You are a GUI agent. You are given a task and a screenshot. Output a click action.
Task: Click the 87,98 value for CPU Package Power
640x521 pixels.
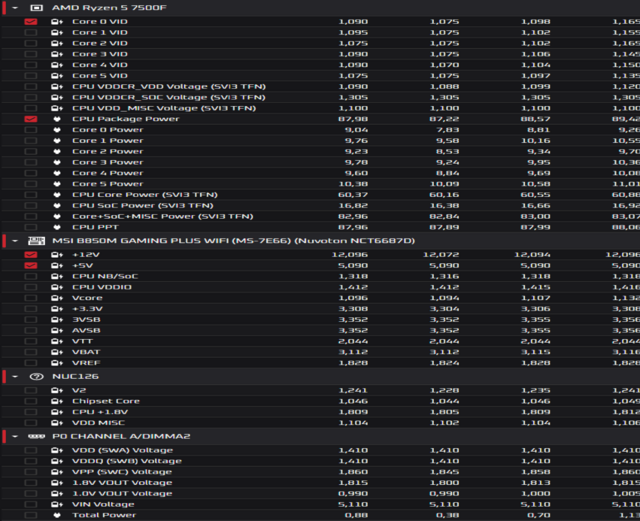353,119
